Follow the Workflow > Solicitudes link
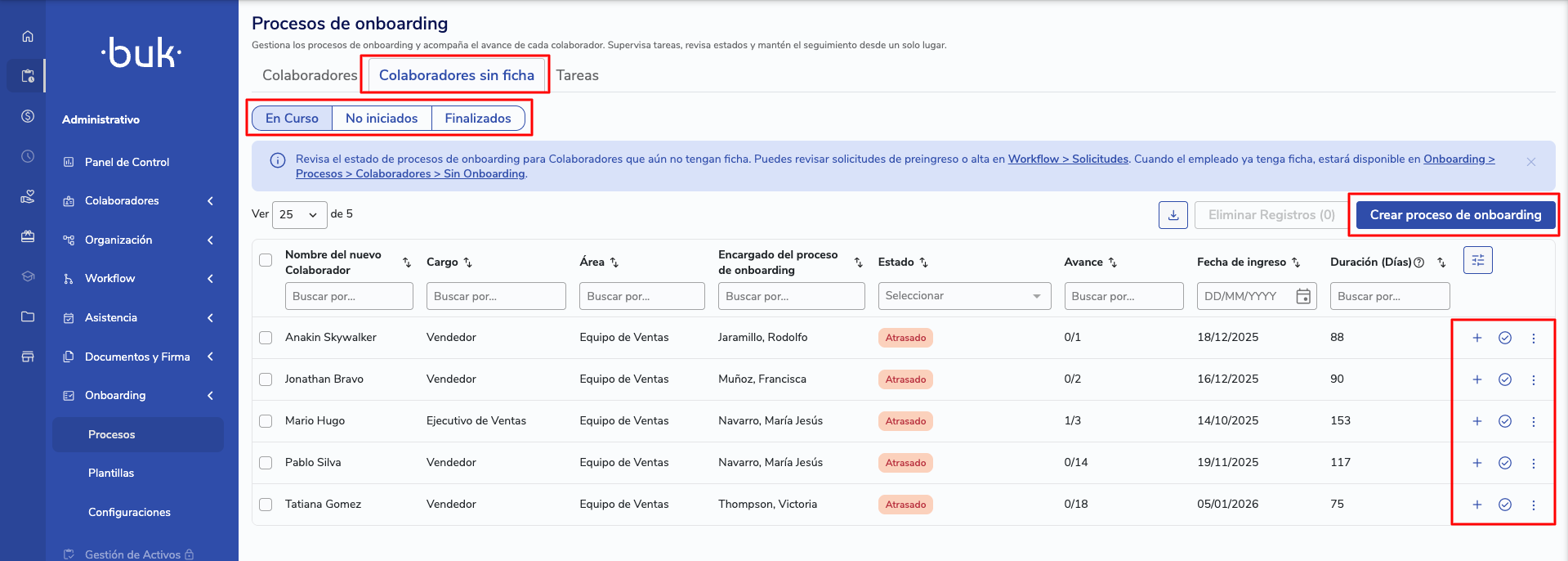Image resolution: width=1568 pixels, height=561 pixels. point(1067,159)
